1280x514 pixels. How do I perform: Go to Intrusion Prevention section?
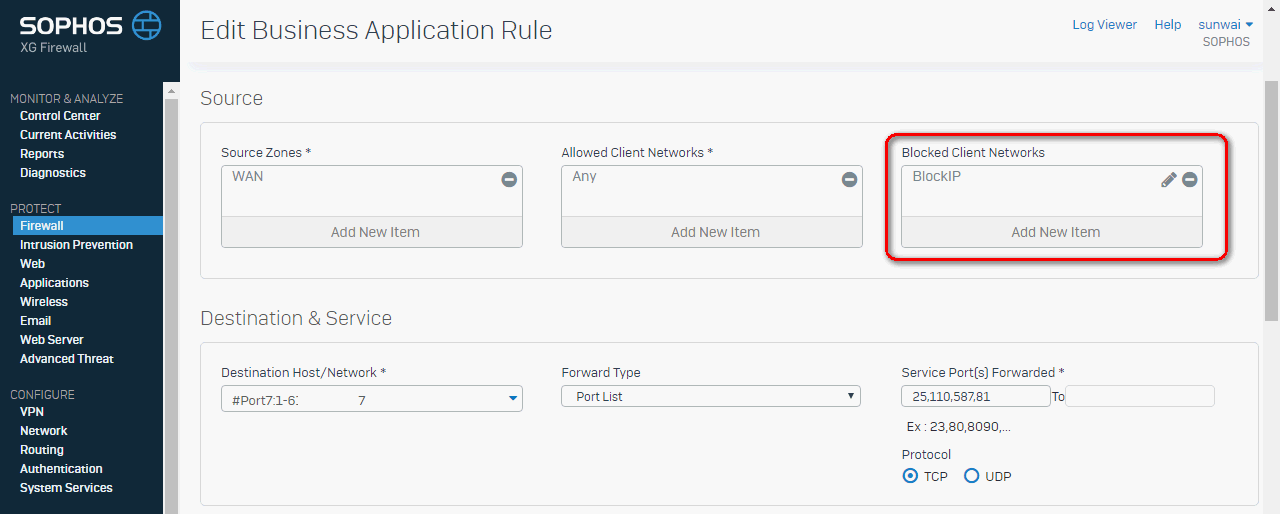click(76, 245)
